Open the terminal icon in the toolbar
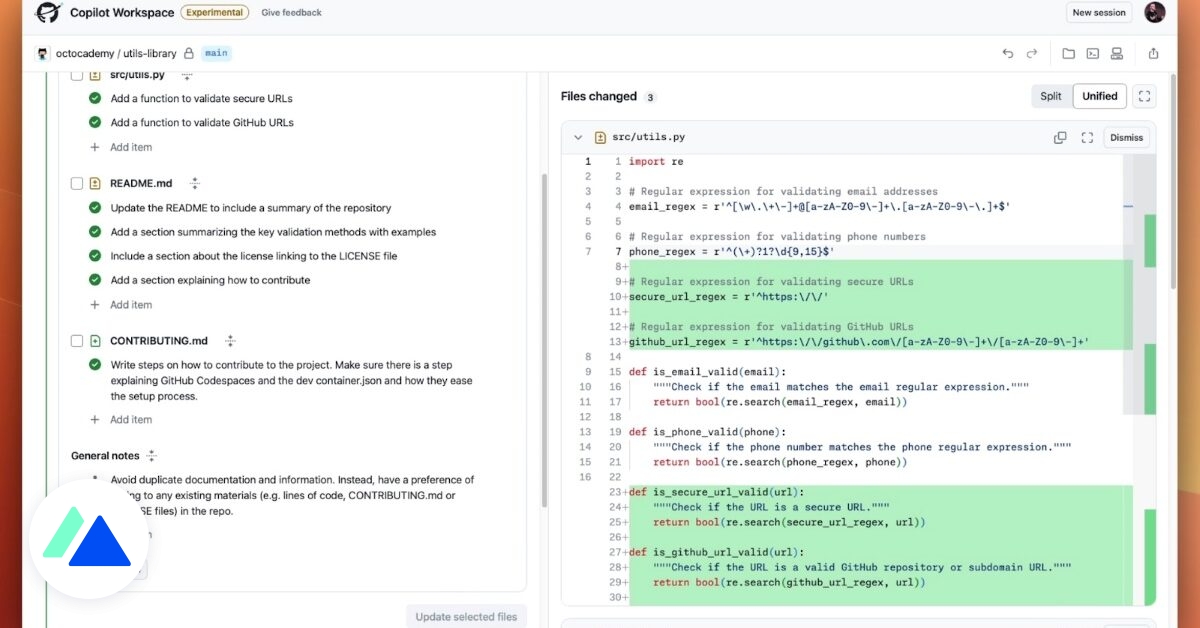 (x=1092, y=53)
